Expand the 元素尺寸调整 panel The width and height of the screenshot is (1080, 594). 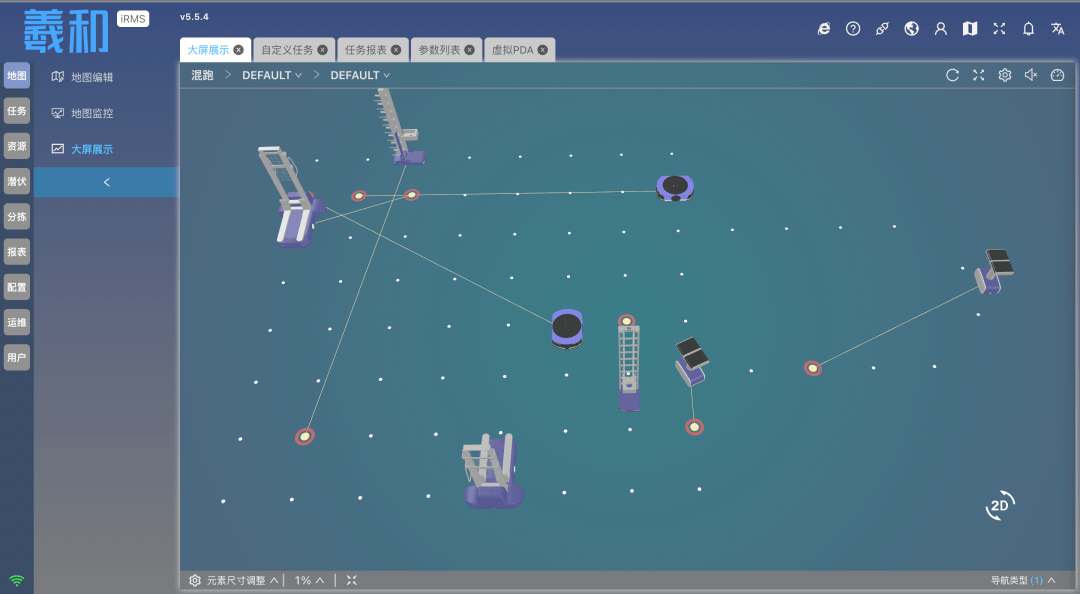coord(235,580)
